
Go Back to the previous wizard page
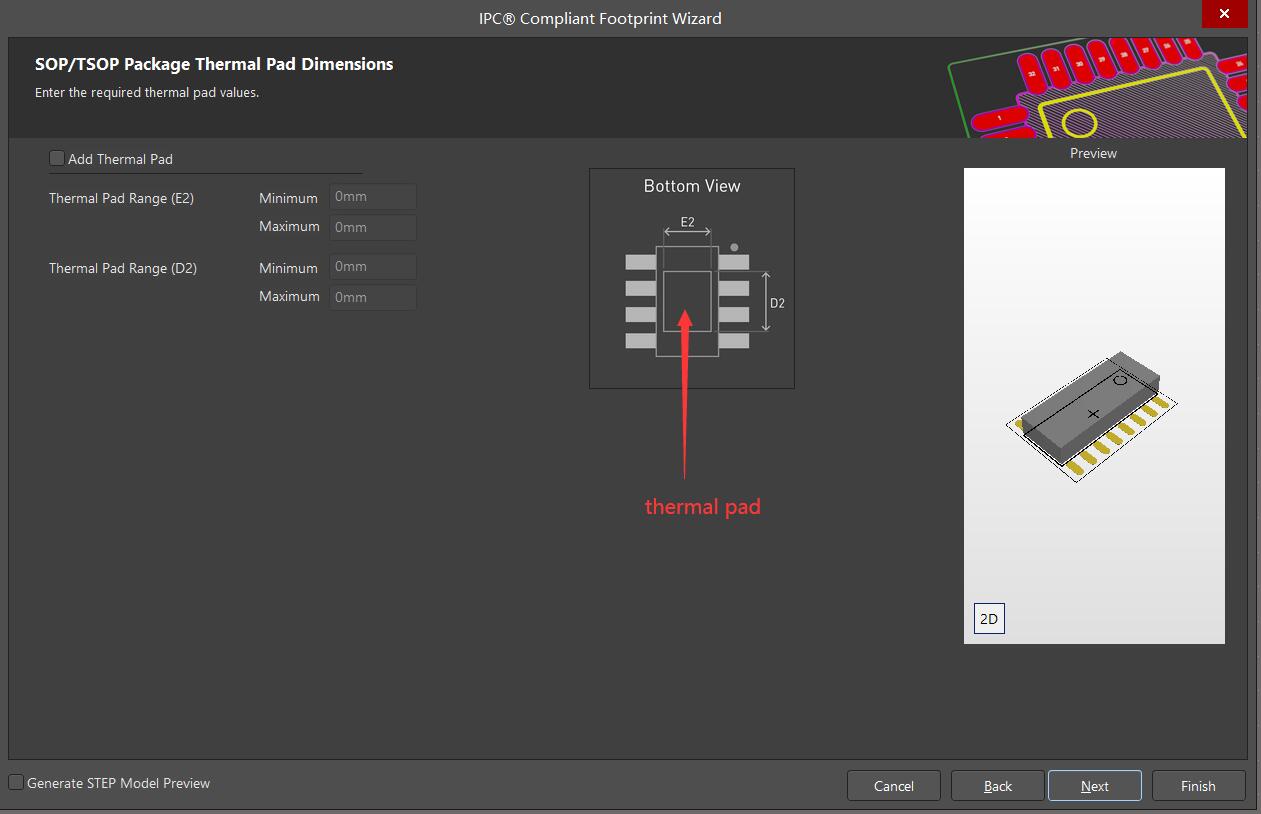point(998,786)
